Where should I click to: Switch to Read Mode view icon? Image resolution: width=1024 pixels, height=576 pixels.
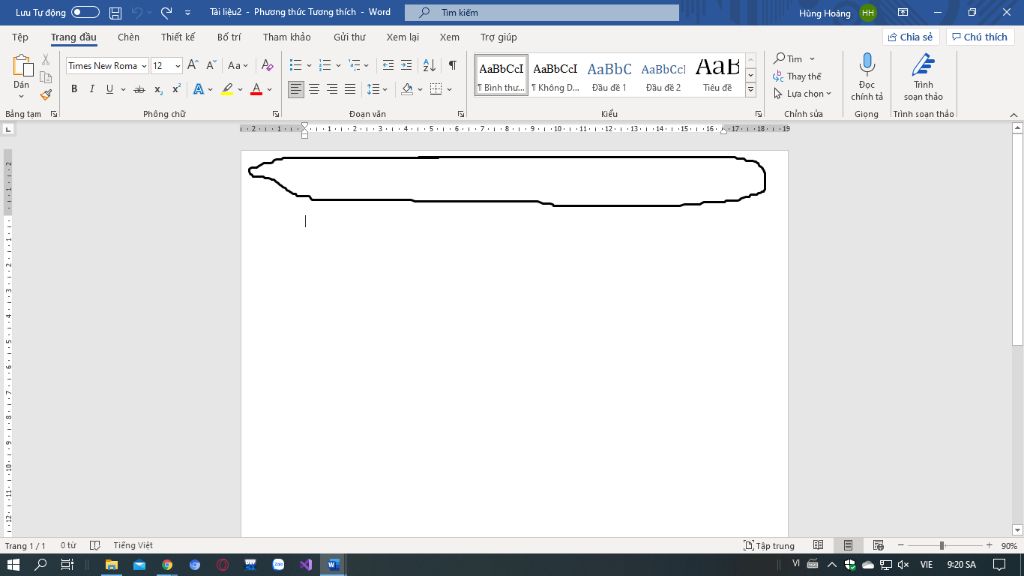[x=818, y=545]
